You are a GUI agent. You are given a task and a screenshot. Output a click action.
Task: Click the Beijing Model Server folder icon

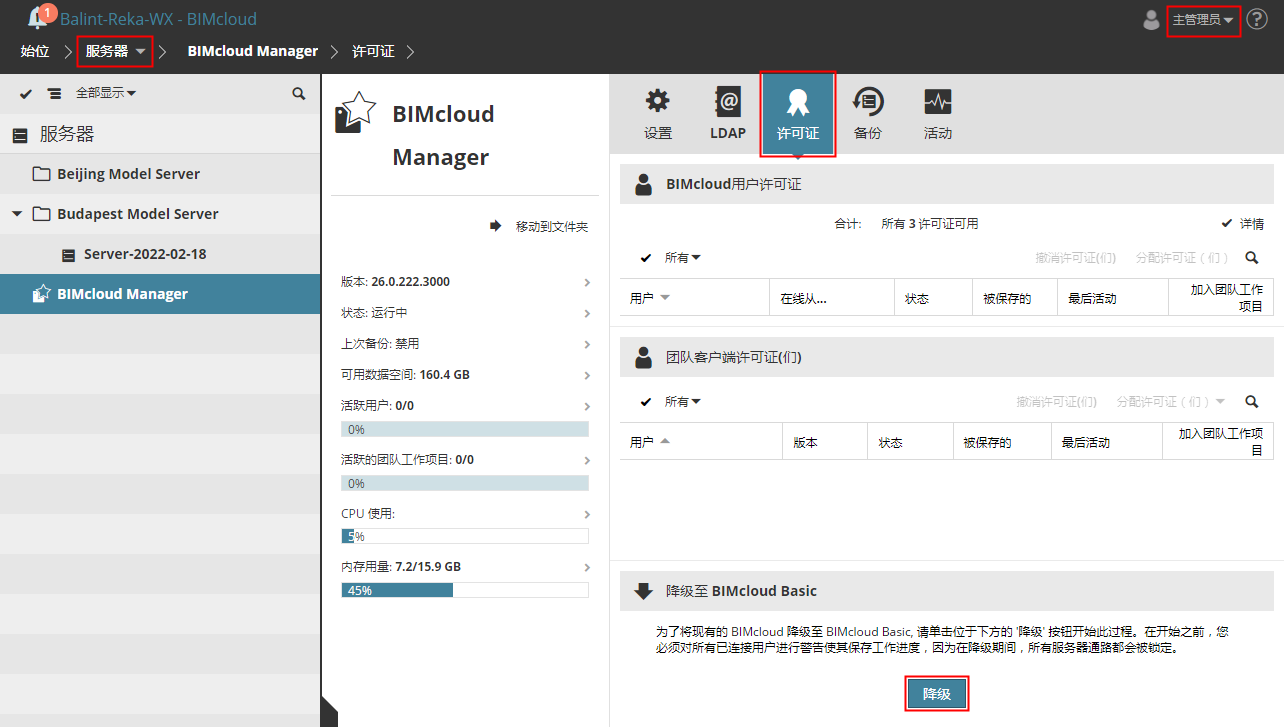41,174
